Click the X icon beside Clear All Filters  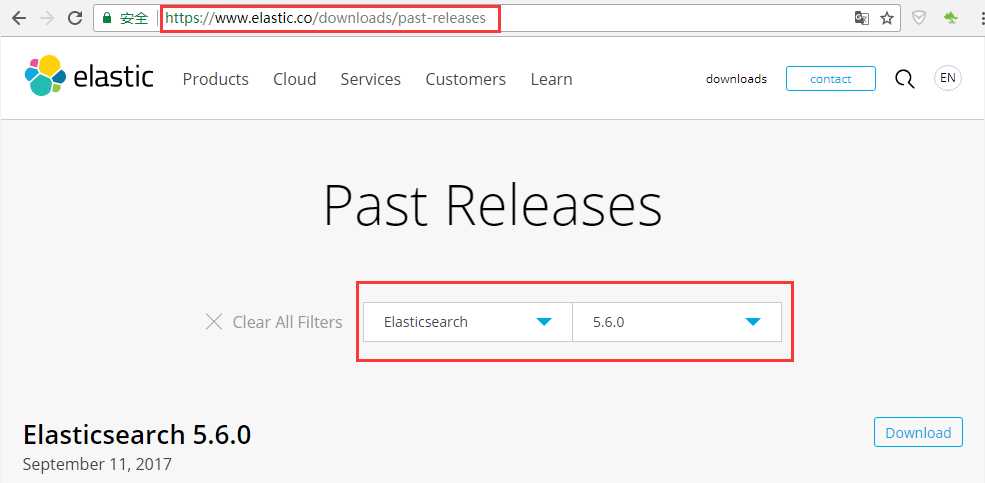pyautogui.click(x=214, y=322)
